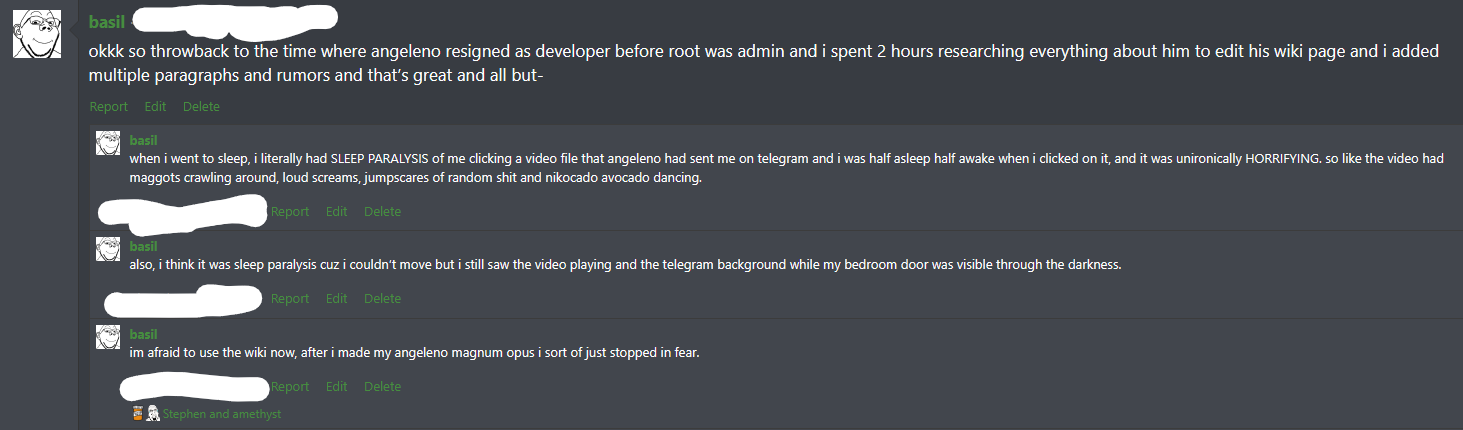Report the main post about angeleno

pyautogui.click(x=108, y=107)
